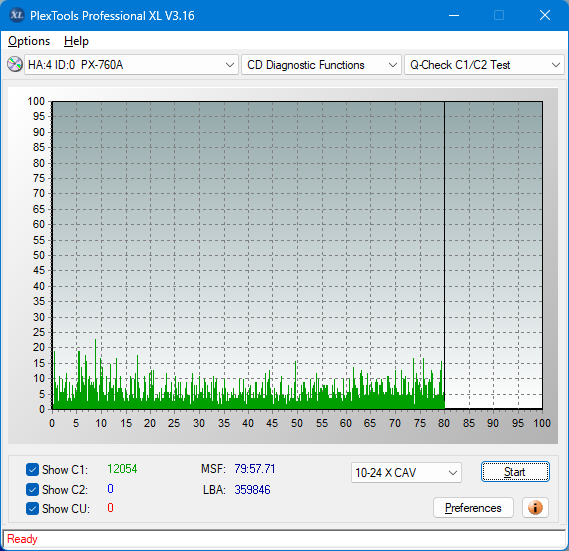Close the PlexTools Professional window
Image resolution: width=569 pixels, height=551 pixels.
click(x=545, y=15)
